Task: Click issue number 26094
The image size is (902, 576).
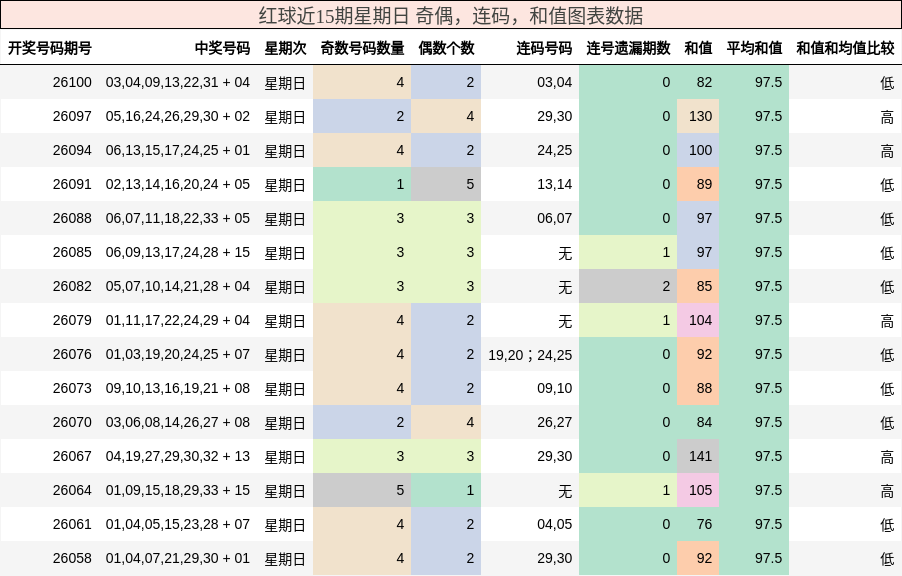Action: (x=72, y=150)
